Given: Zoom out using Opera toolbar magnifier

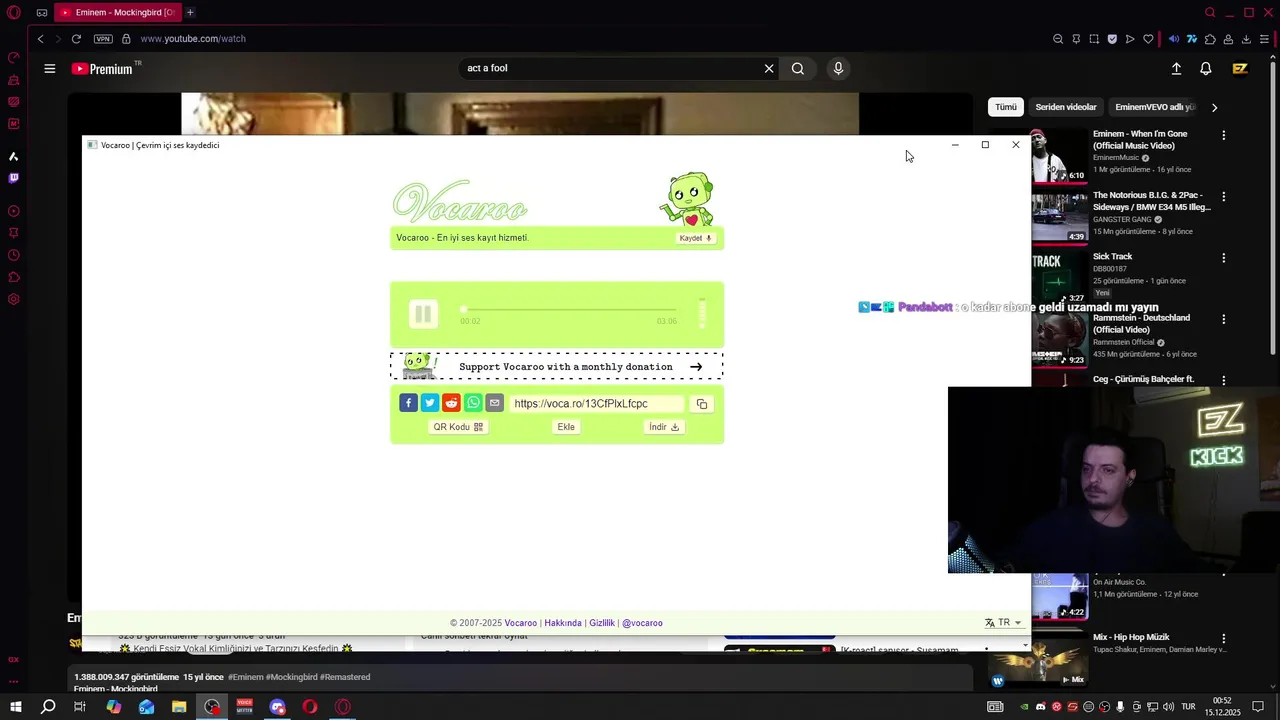Looking at the screenshot, I should 1058,39.
